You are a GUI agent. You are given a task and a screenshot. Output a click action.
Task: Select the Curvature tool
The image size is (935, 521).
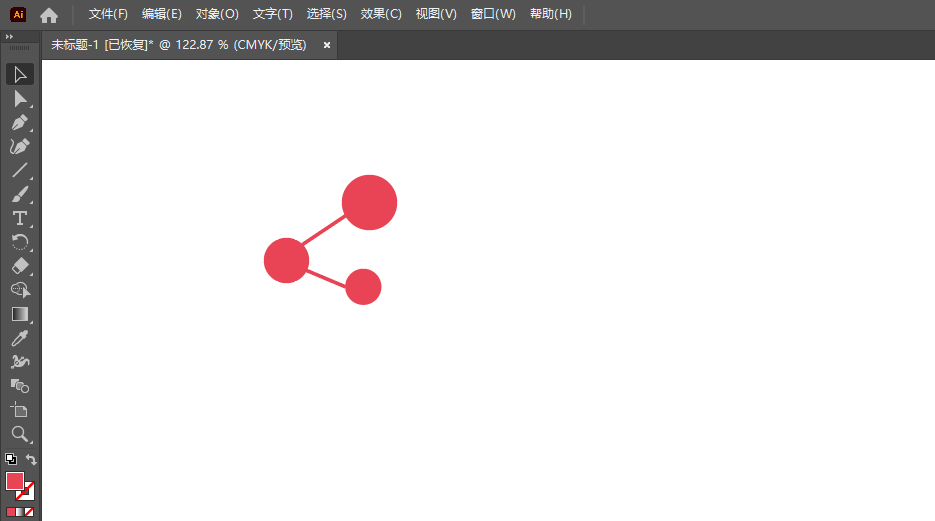click(x=20, y=146)
